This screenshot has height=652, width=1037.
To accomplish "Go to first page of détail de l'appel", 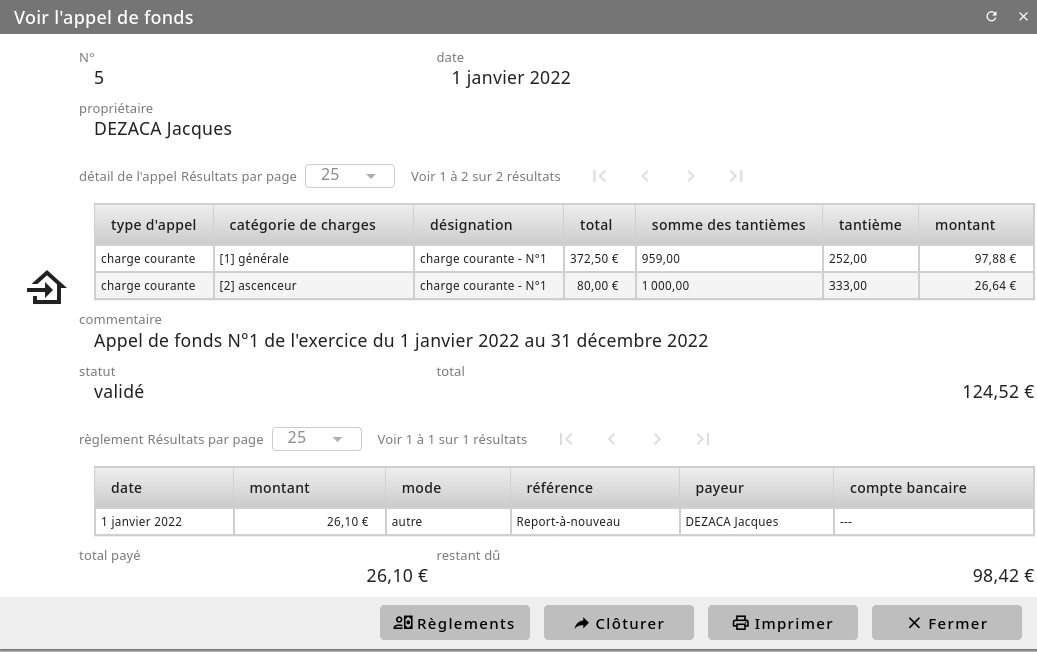I will click(x=600, y=176).
